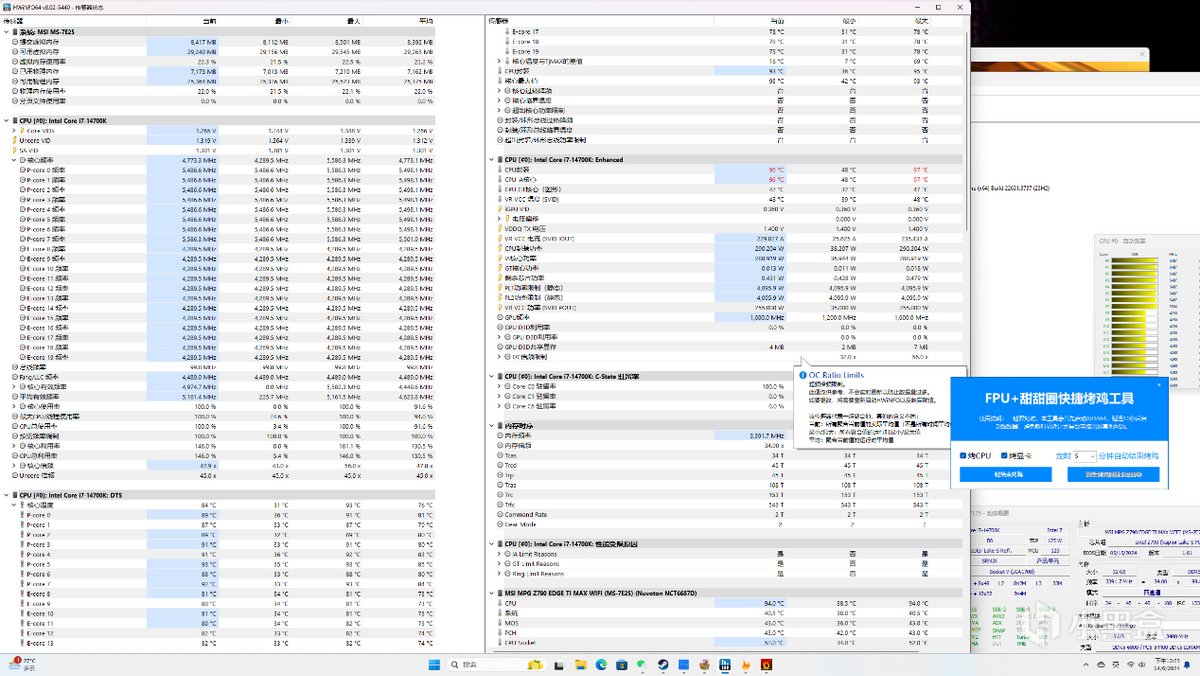
Task: Open the Microsoft Store icon on the taskbar
Action: pyautogui.click(x=623, y=664)
